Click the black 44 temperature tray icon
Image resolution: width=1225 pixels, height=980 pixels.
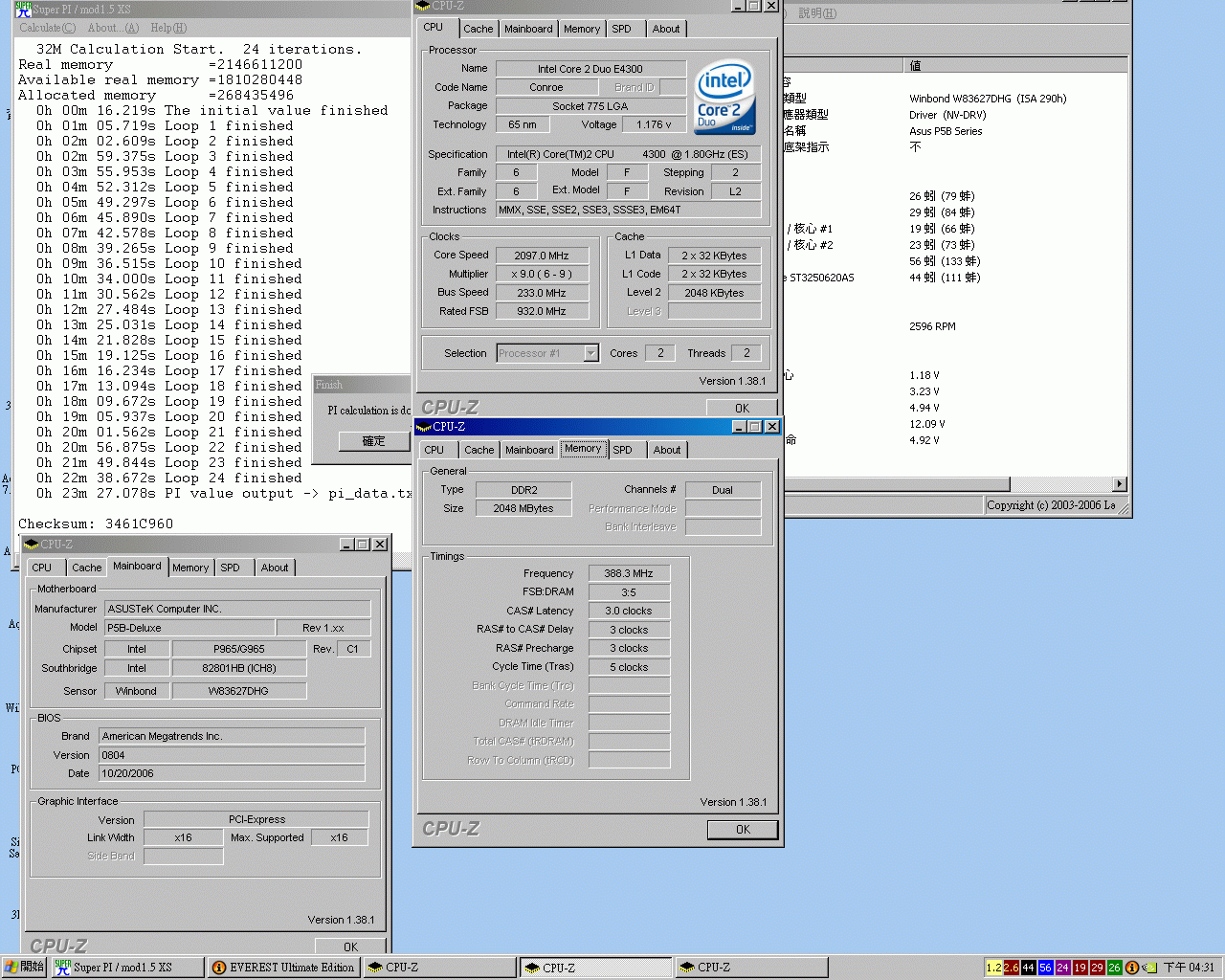(1028, 968)
